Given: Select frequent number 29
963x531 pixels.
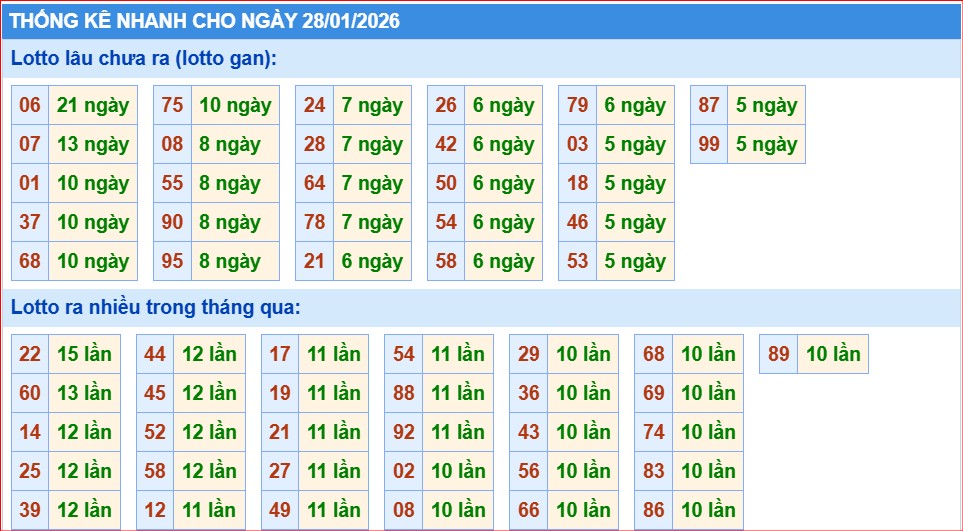Looking at the screenshot, I should pos(529,354).
